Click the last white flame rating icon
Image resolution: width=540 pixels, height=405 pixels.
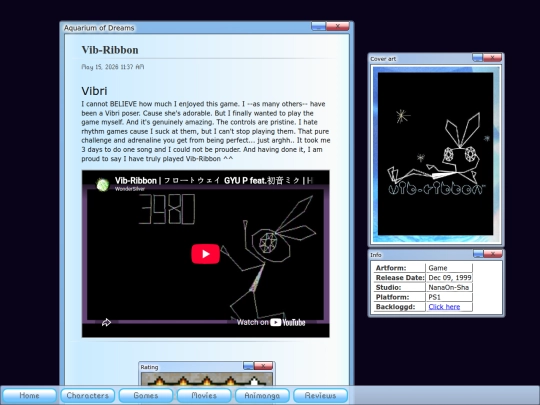[254, 381]
